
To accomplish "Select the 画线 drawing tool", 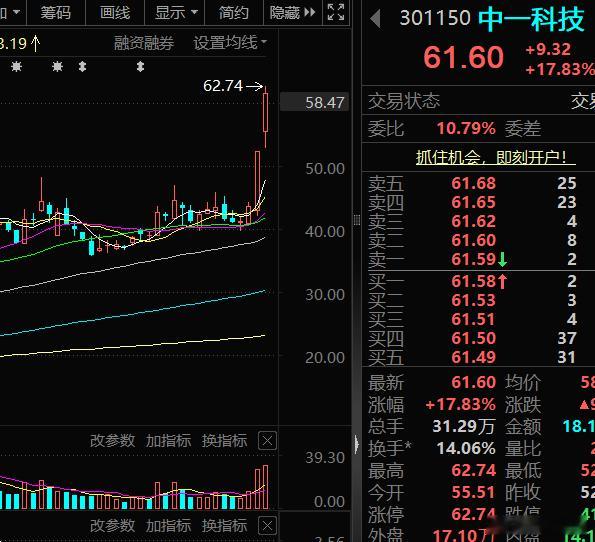I will pyautogui.click(x=115, y=13).
